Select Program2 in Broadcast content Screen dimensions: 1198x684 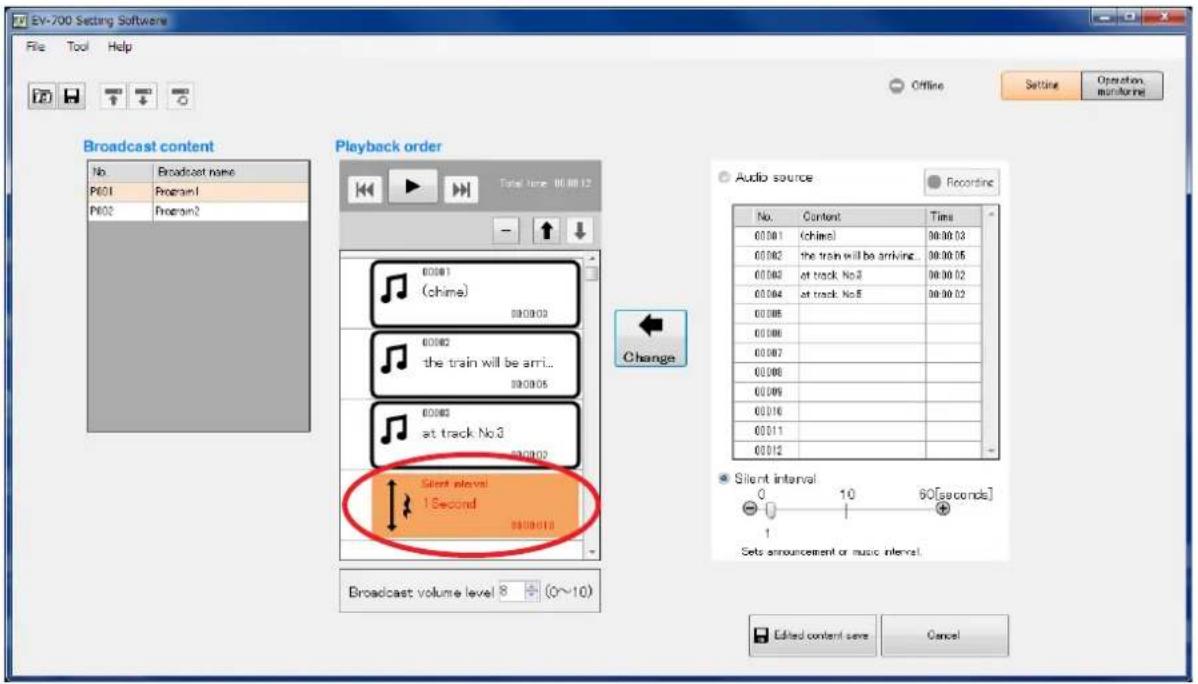[x=199, y=211]
